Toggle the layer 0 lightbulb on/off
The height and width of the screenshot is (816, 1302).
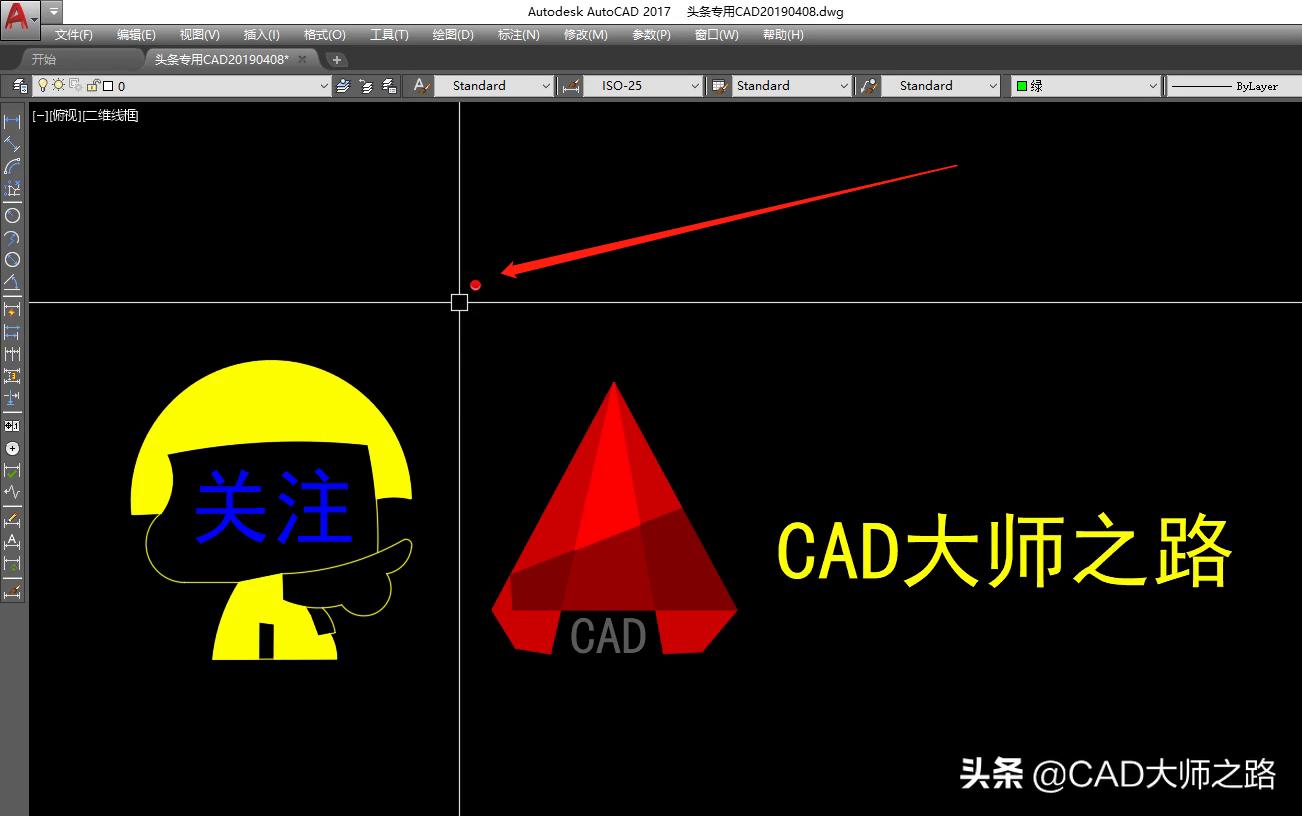coord(43,85)
